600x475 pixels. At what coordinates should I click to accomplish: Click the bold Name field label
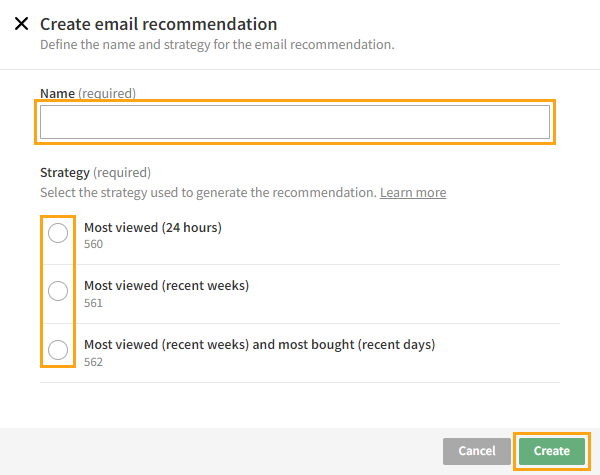56,93
